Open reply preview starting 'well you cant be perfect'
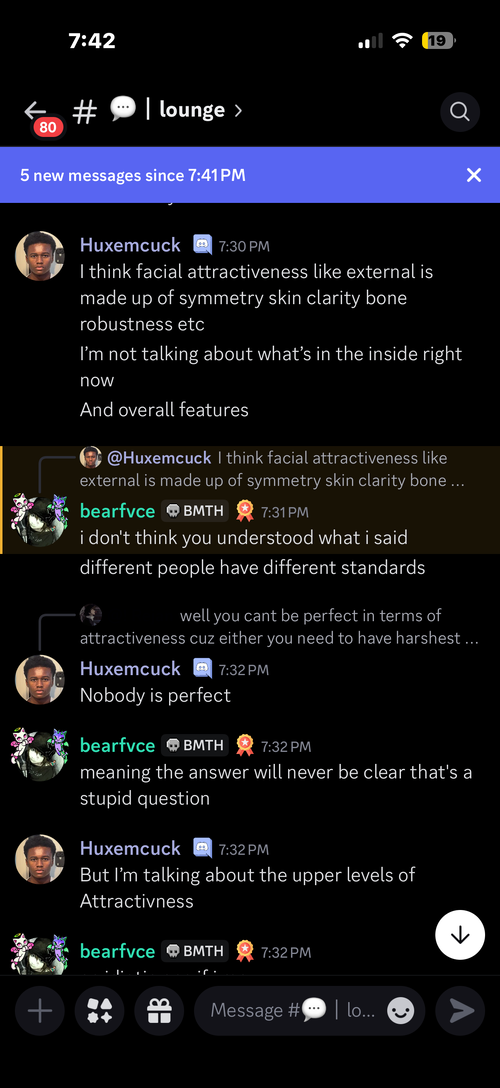Viewport: 500px width, 1088px height. (279, 627)
